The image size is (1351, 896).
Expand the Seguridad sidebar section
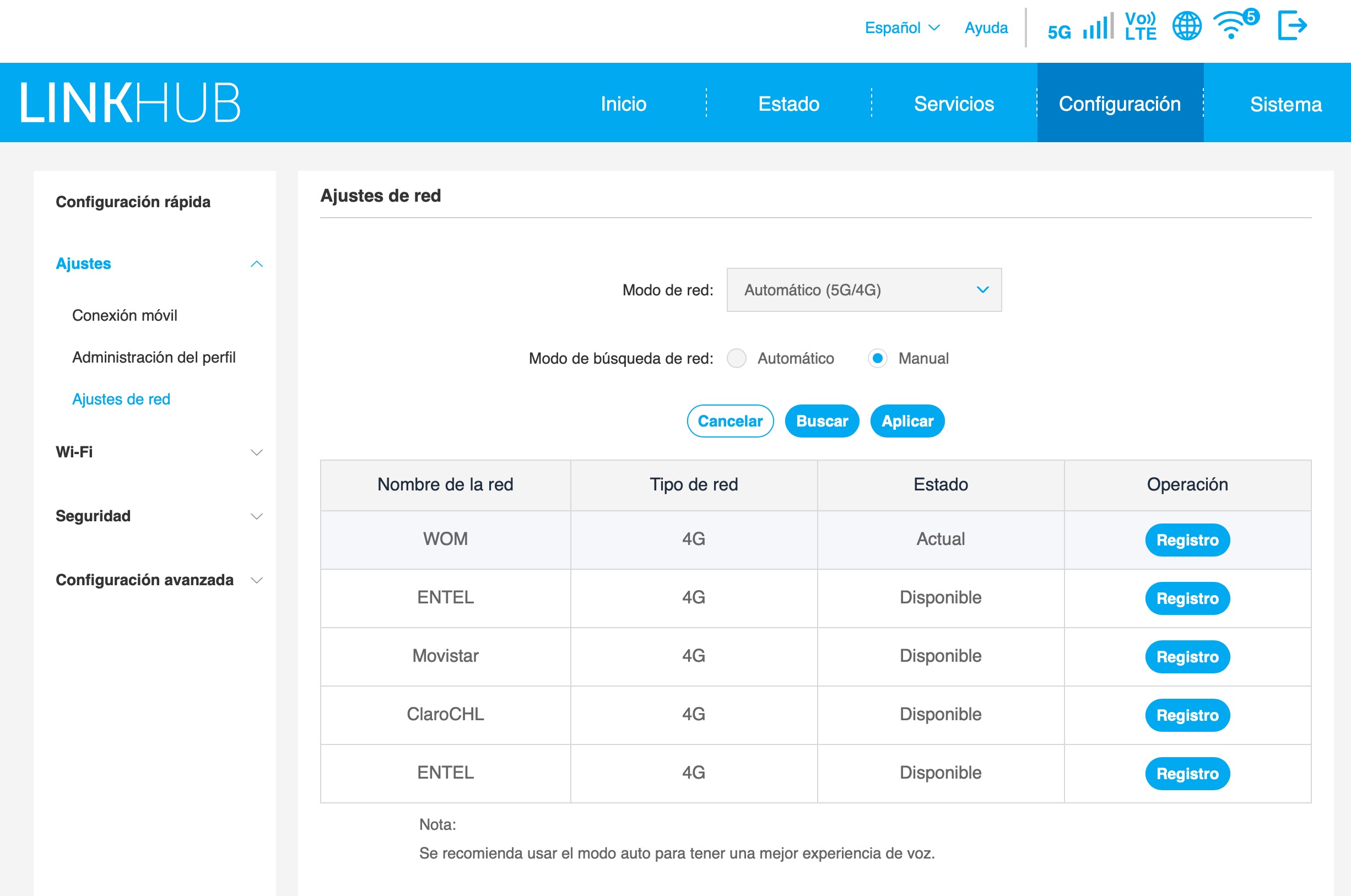tap(257, 516)
